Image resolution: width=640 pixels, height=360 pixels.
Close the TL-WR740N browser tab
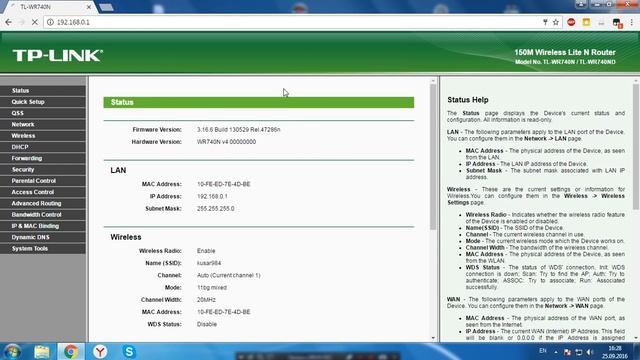[89, 7]
